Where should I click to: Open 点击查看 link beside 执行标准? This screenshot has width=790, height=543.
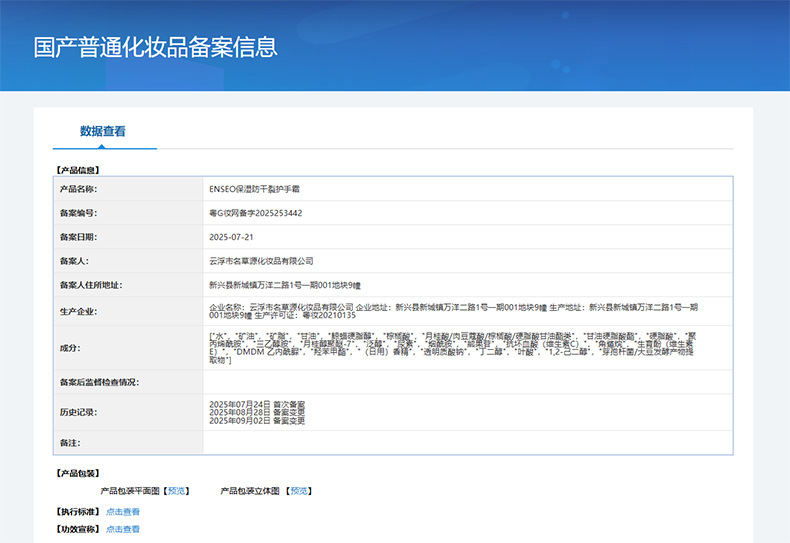pyautogui.click(x=123, y=511)
